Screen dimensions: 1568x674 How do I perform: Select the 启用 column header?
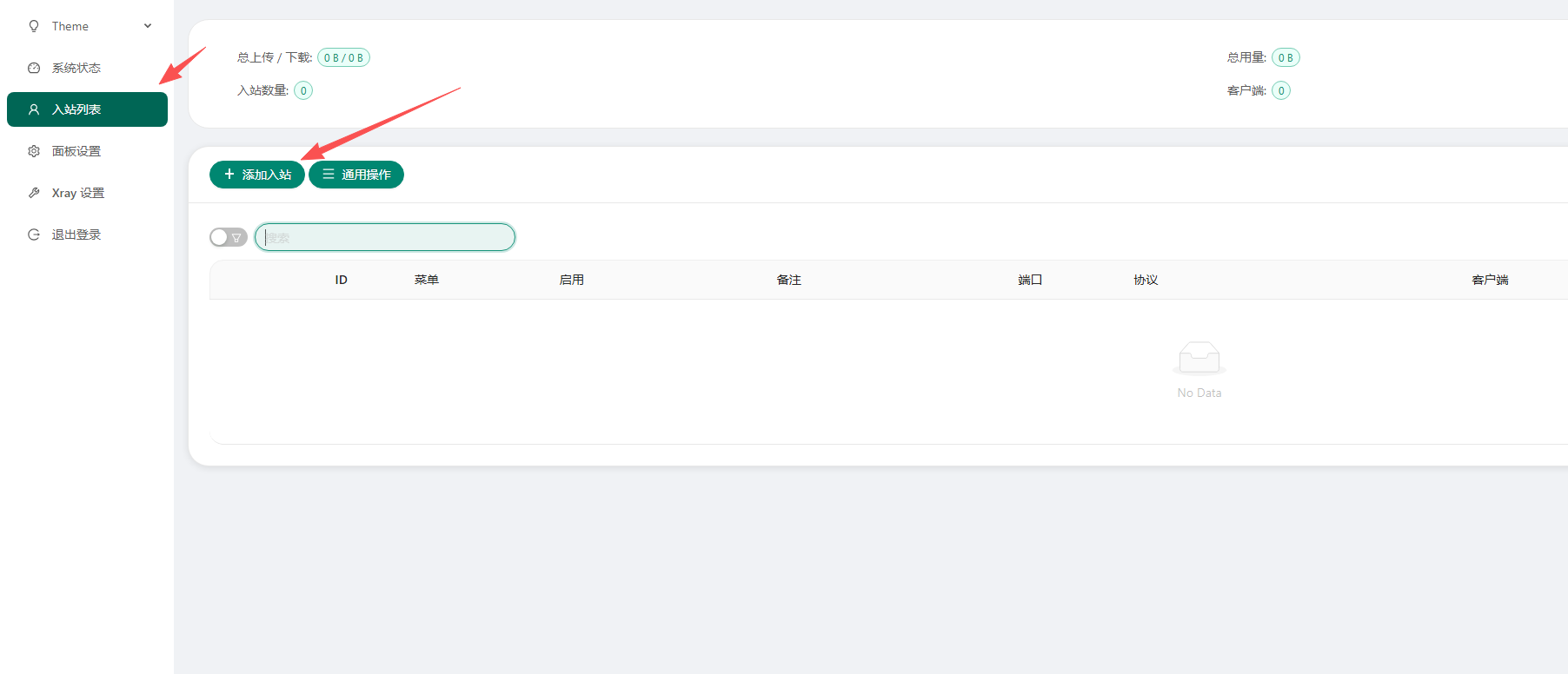571,280
